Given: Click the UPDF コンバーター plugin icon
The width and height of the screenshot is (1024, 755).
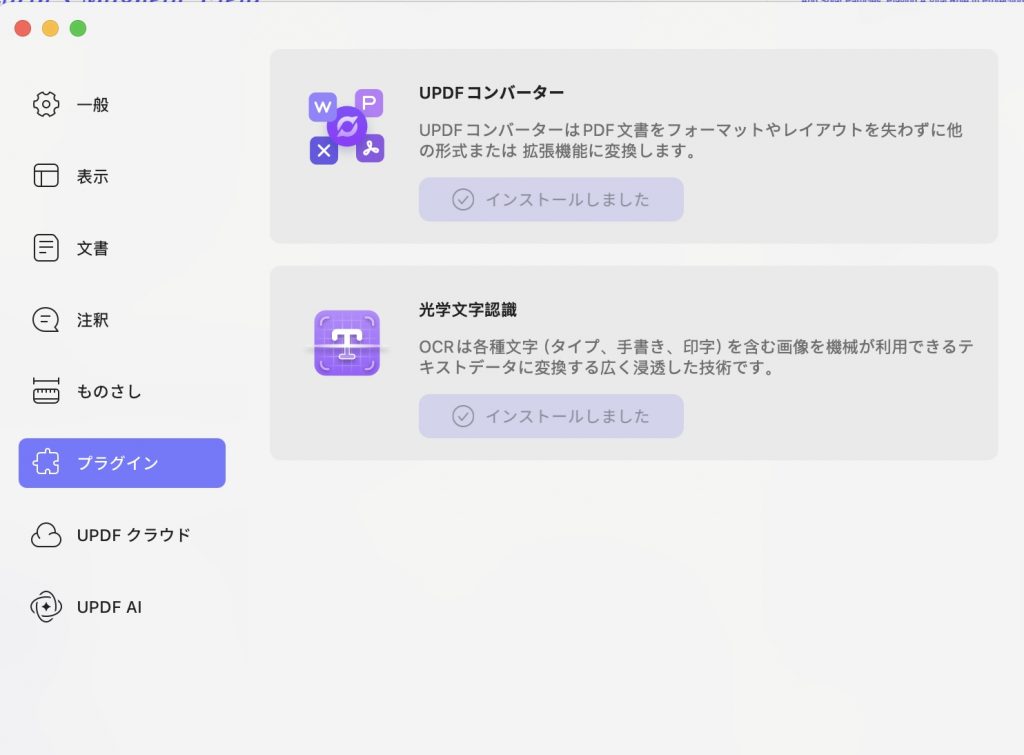Looking at the screenshot, I should 346,127.
